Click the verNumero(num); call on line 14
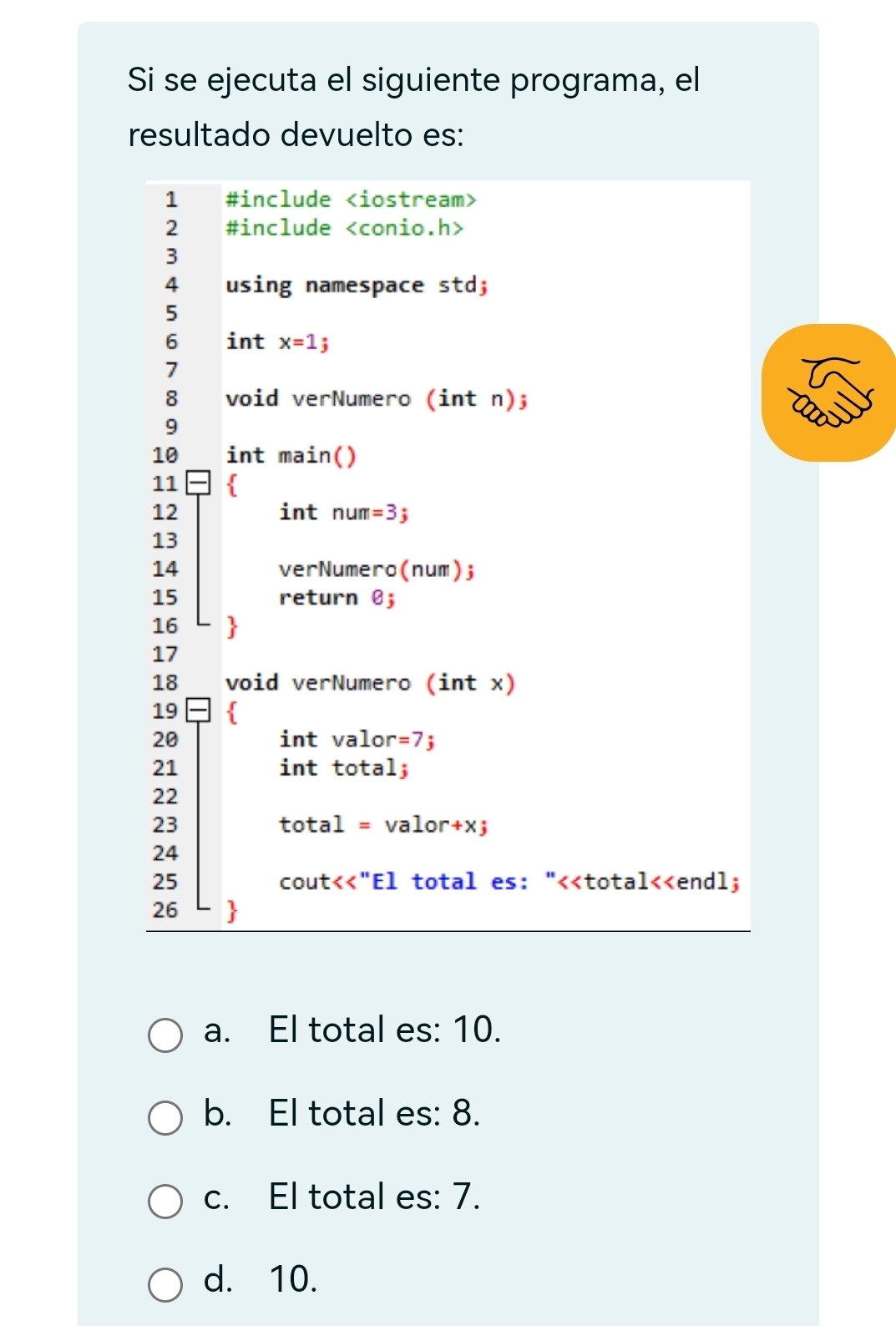 pos(377,569)
